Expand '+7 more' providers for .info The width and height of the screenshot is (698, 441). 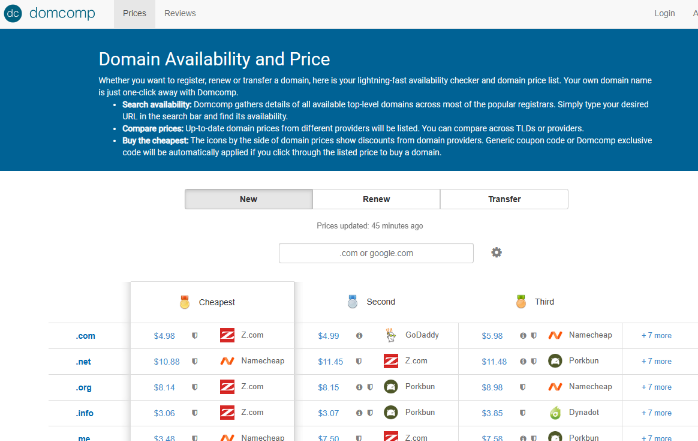pyautogui.click(x=656, y=413)
